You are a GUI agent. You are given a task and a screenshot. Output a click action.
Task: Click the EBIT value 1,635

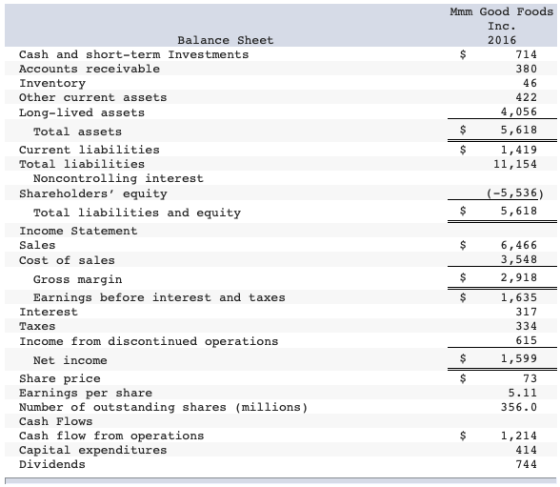[x=519, y=297]
